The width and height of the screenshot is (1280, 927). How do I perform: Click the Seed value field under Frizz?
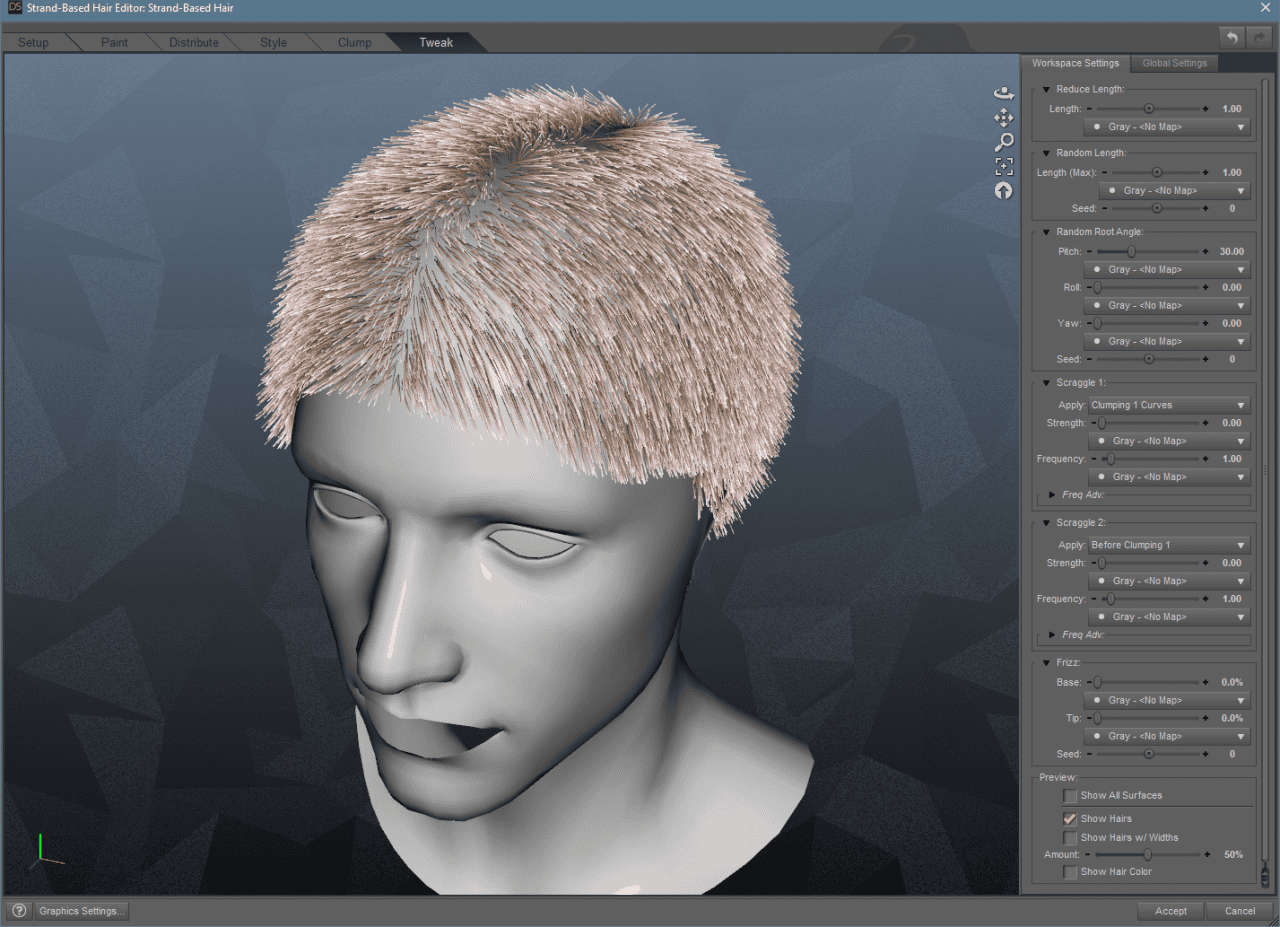tap(1232, 753)
